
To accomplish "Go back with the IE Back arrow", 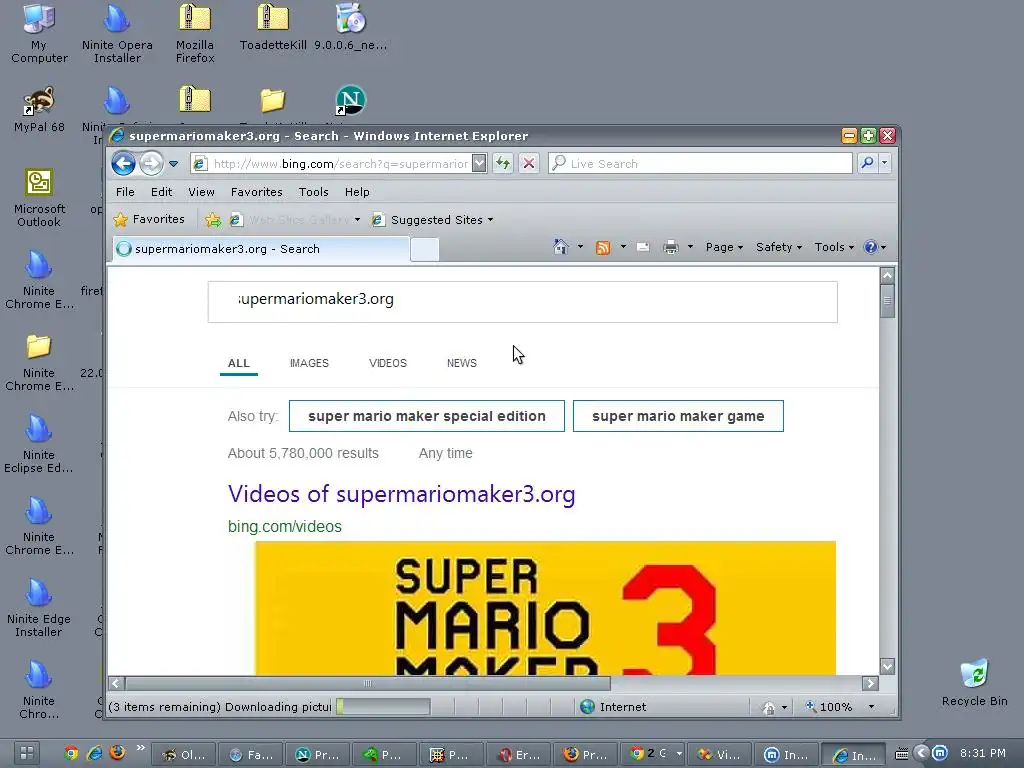I will [x=123, y=163].
